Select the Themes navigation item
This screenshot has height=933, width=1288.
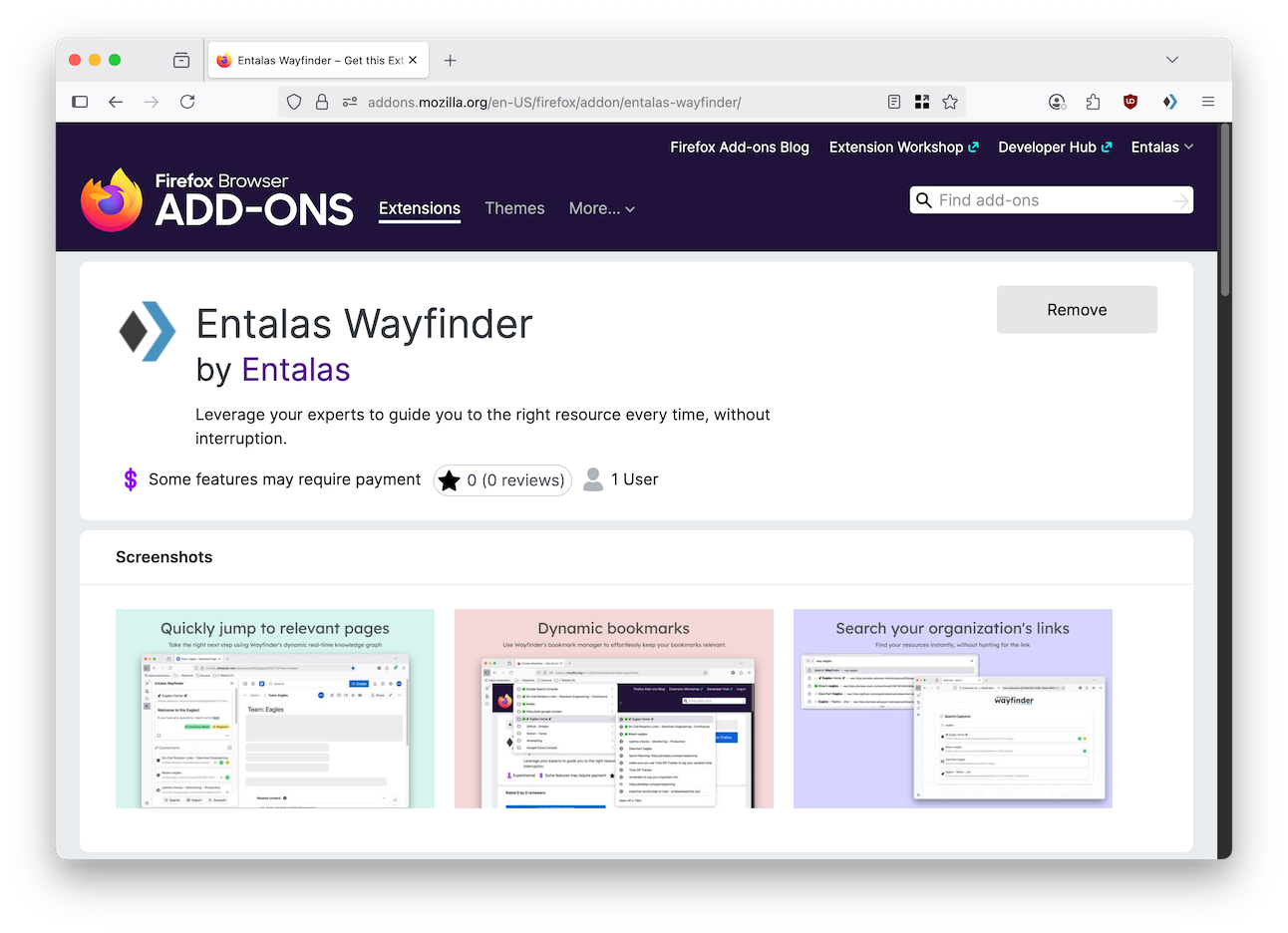(514, 208)
